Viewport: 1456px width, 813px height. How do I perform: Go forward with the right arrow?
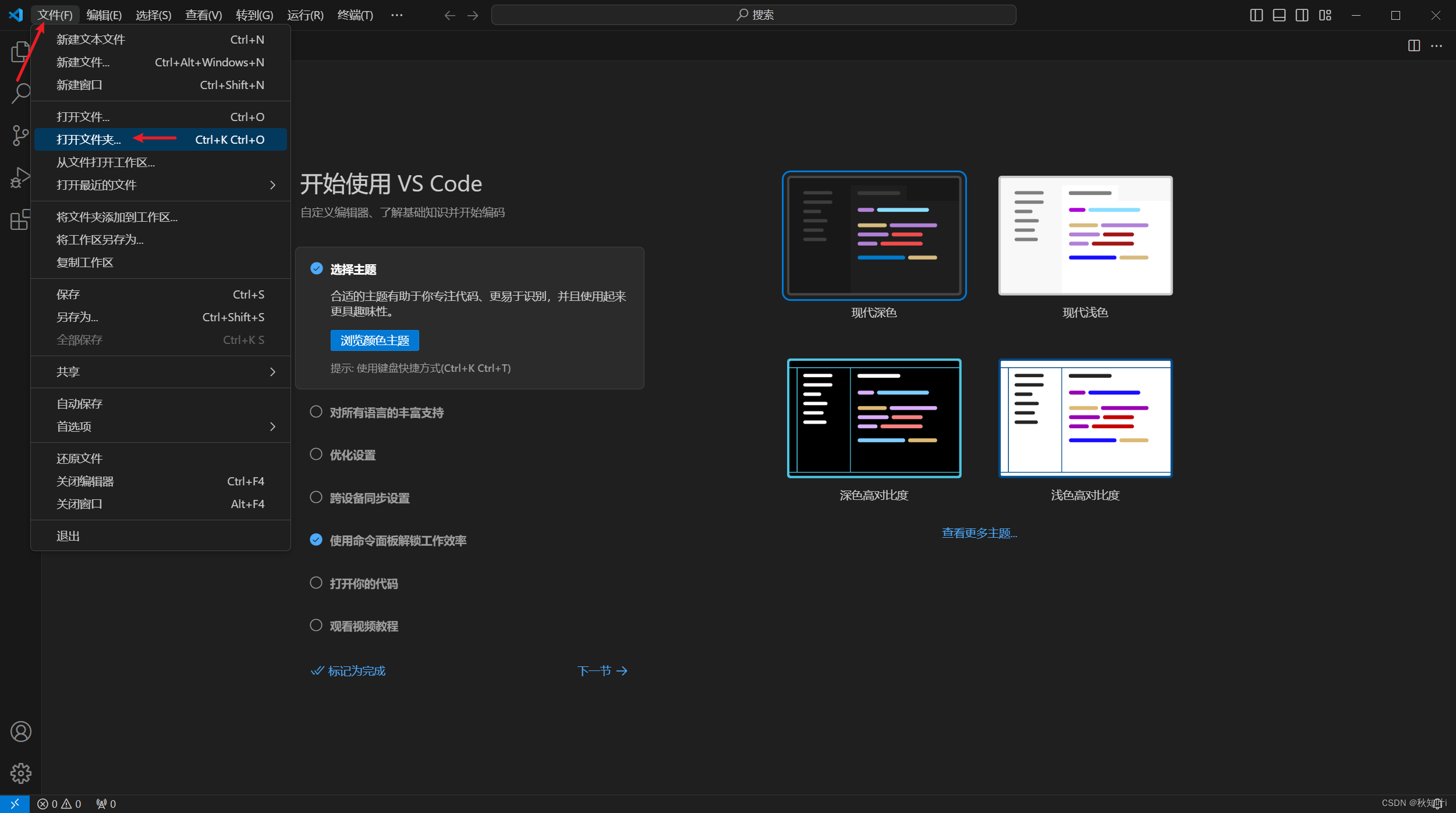(473, 15)
